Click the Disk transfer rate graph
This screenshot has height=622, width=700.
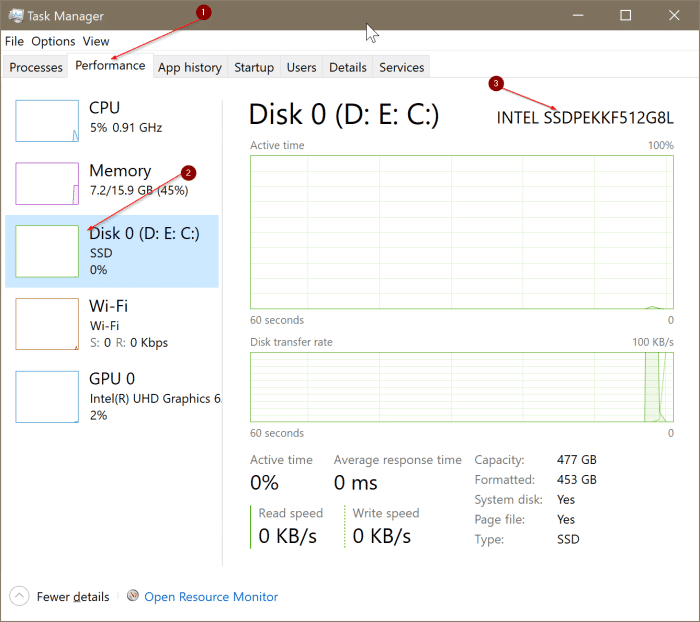(x=462, y=387)
